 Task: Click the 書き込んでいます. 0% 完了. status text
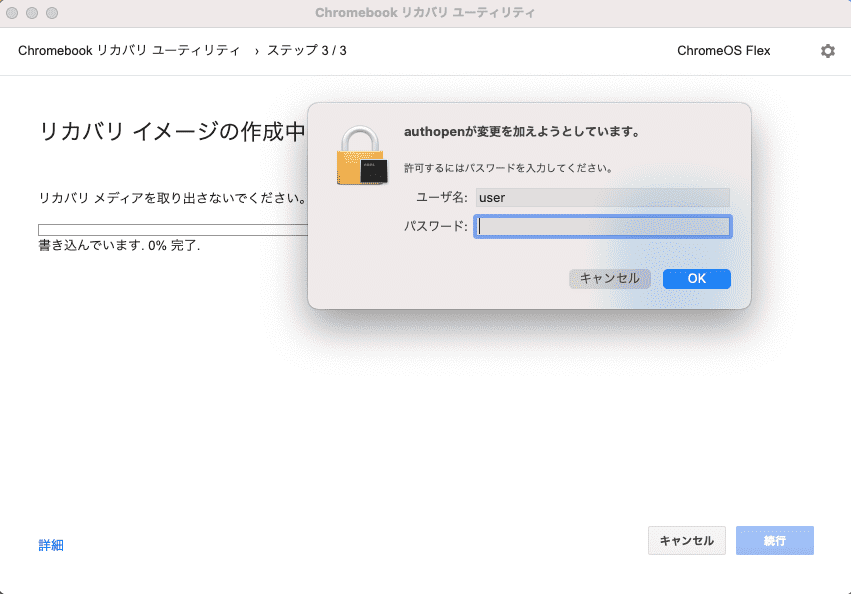pyautogui.click(x=119, y=245)
